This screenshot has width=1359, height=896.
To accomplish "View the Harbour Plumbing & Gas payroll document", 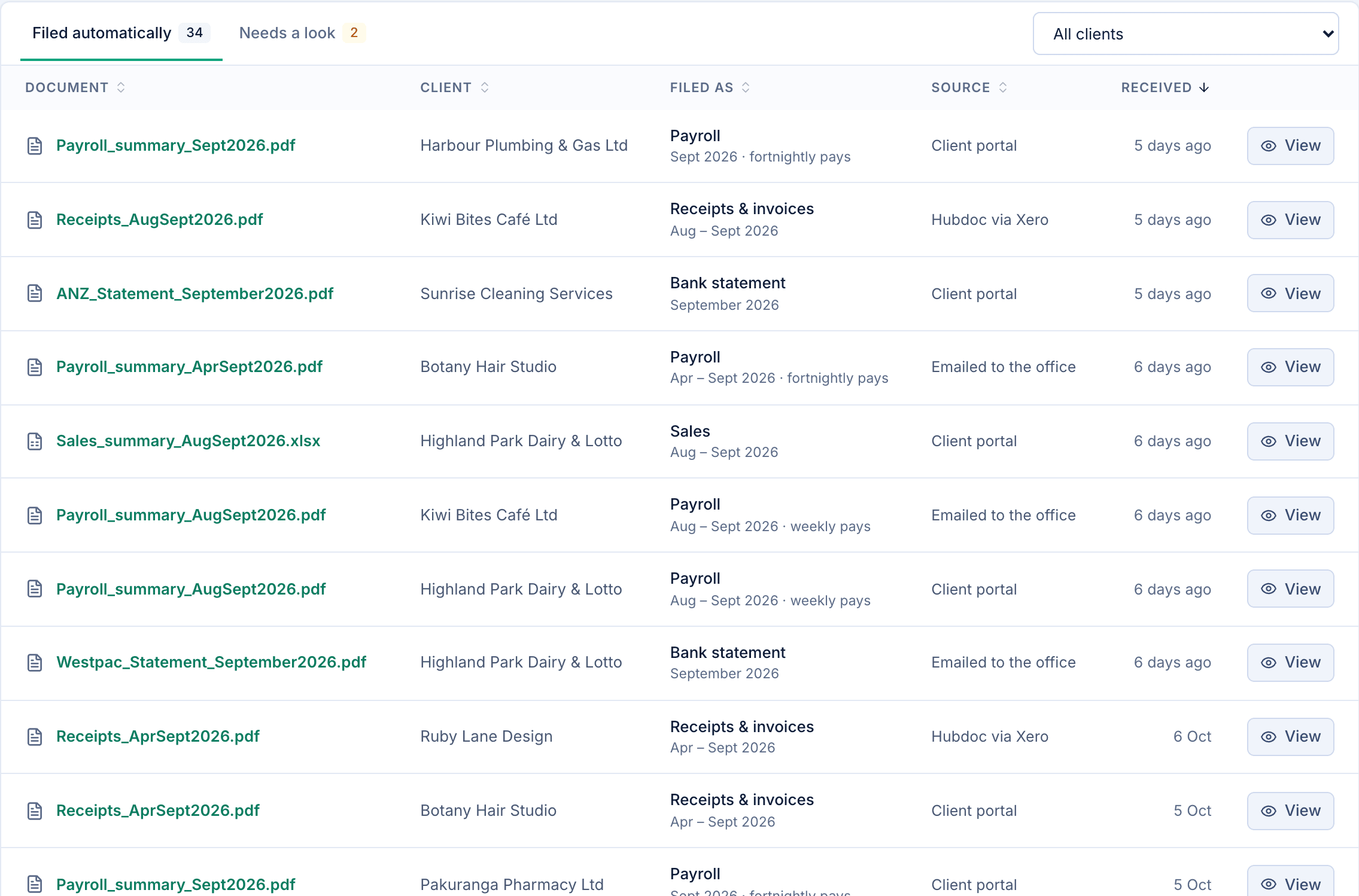I will click(x=1290, y=146).
